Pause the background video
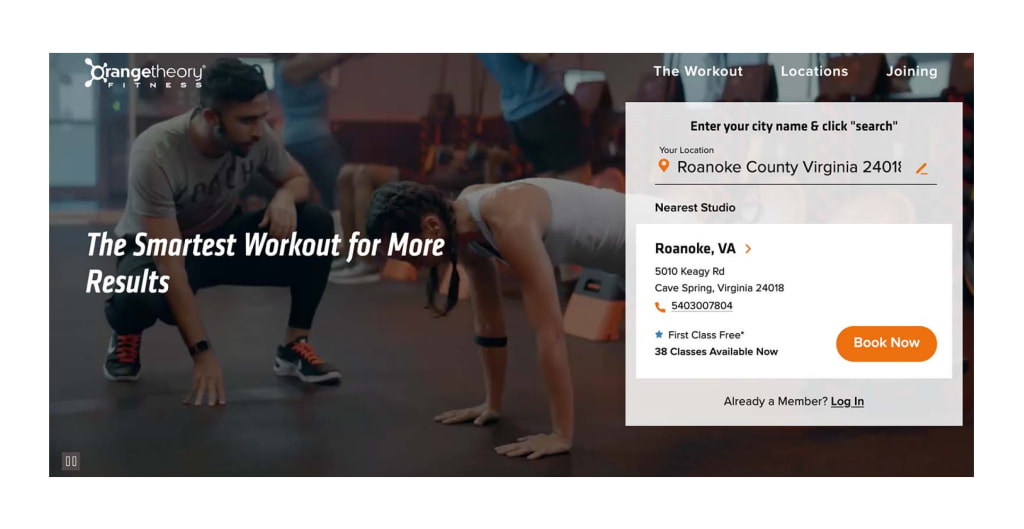The image size is (1024, 529). pyautogui.click(x=71, y=461)
